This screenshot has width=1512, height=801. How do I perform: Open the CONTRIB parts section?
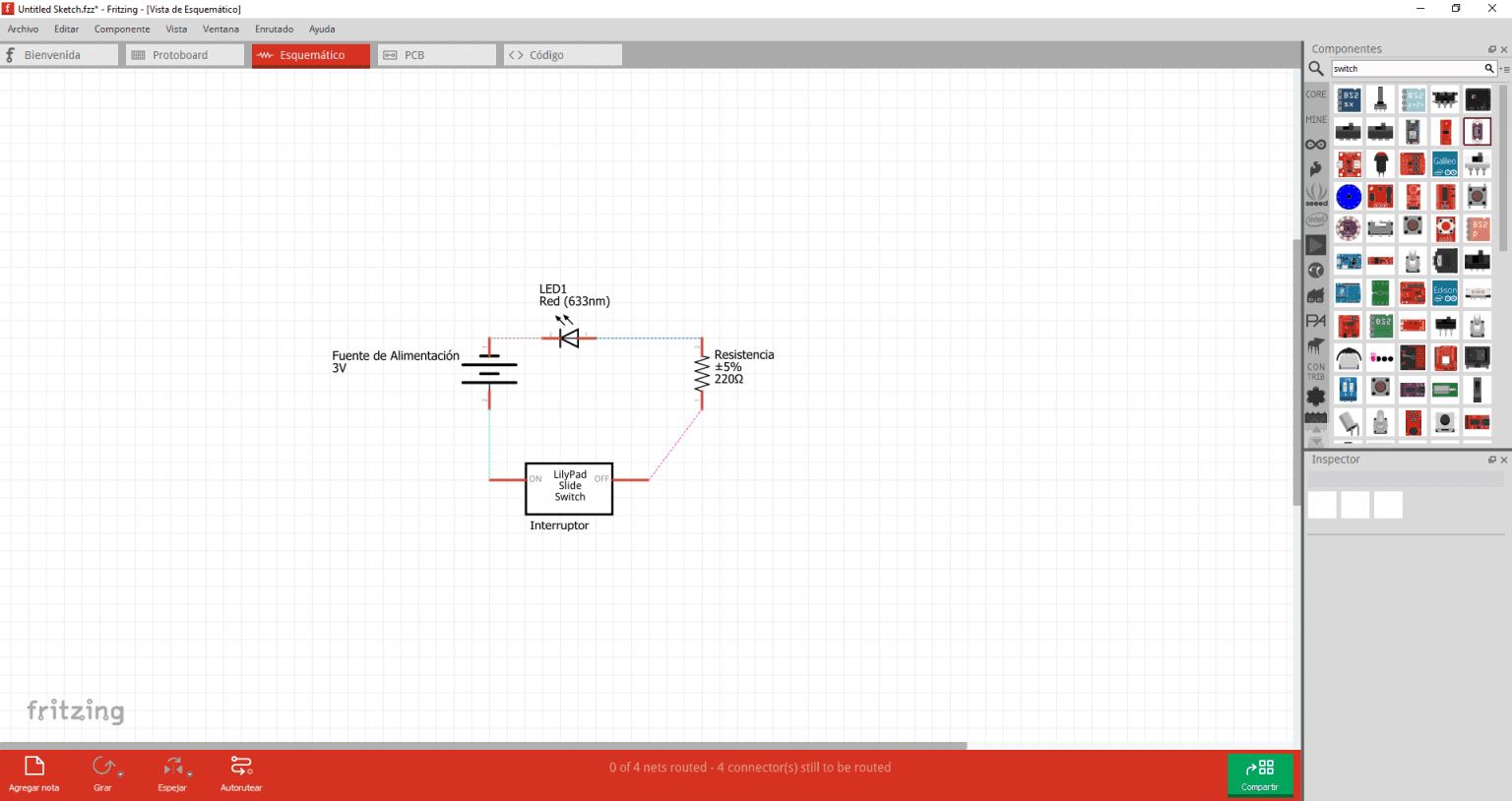1316,372
